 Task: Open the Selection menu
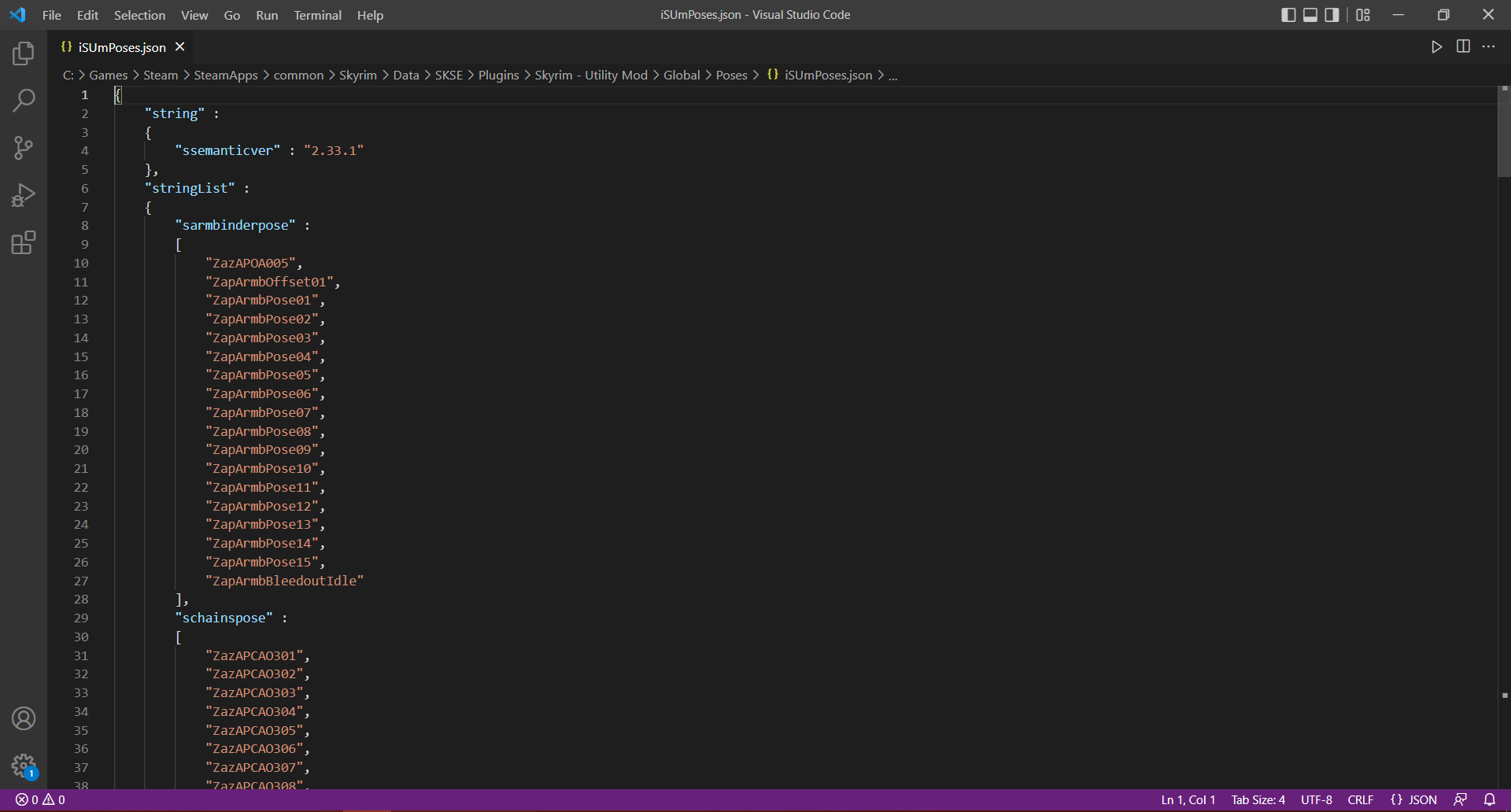coord(139,15)
